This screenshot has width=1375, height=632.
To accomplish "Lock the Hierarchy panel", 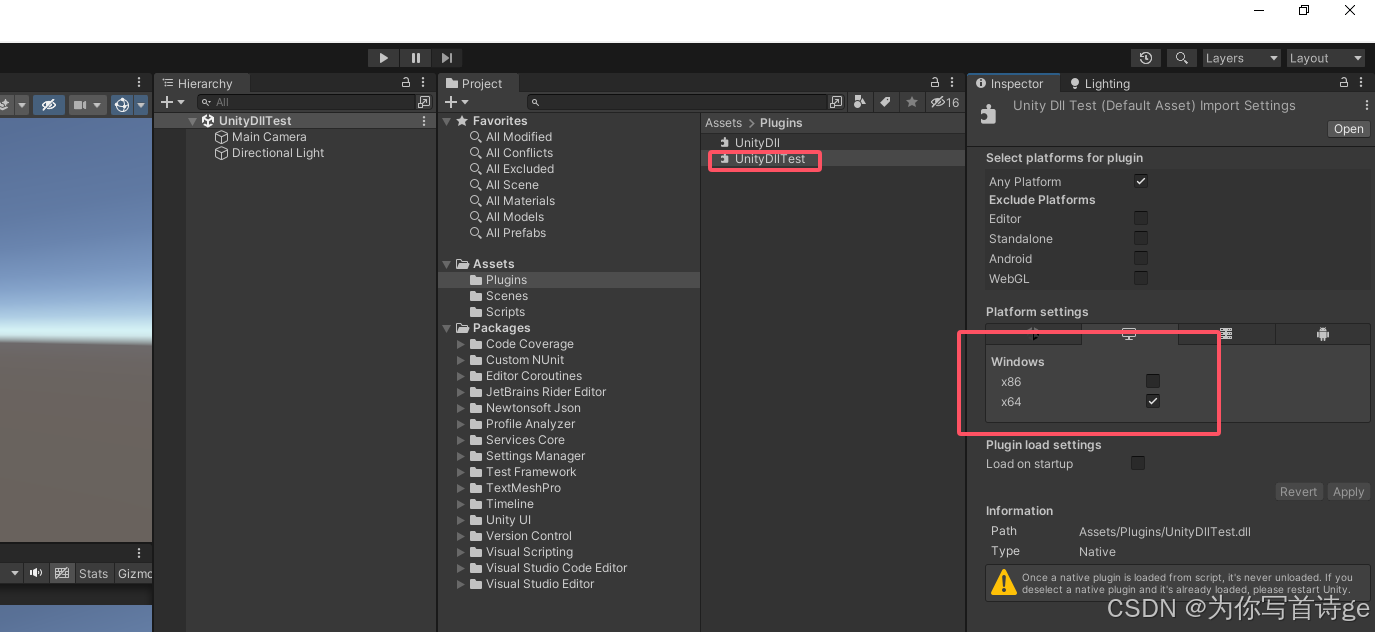I will pos(406,83).
